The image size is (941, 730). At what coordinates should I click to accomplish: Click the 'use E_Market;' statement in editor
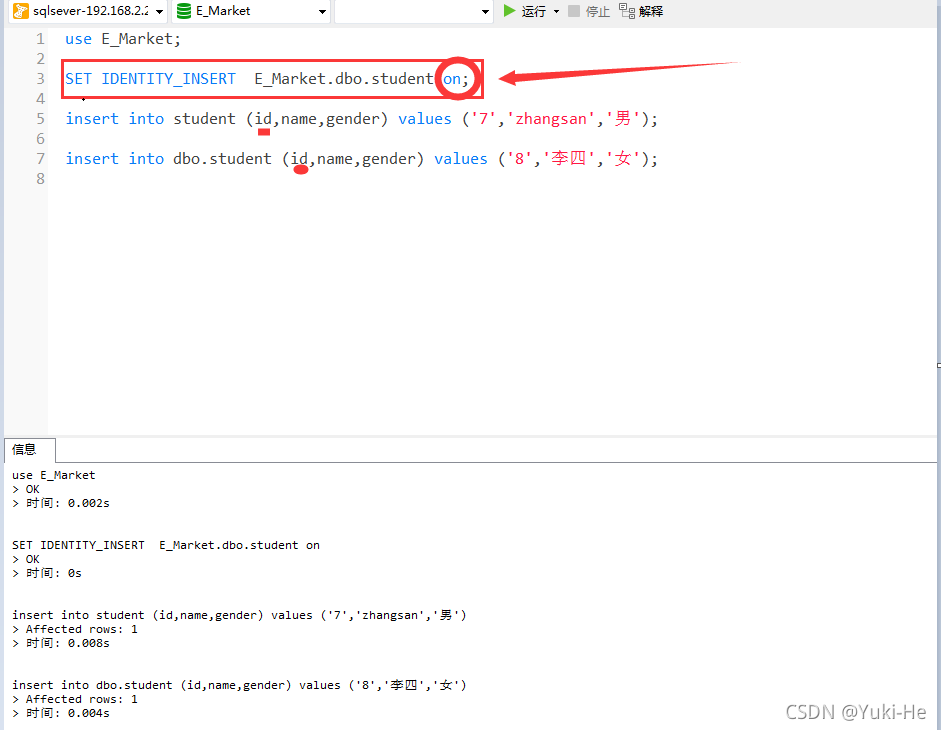[122, 39]
